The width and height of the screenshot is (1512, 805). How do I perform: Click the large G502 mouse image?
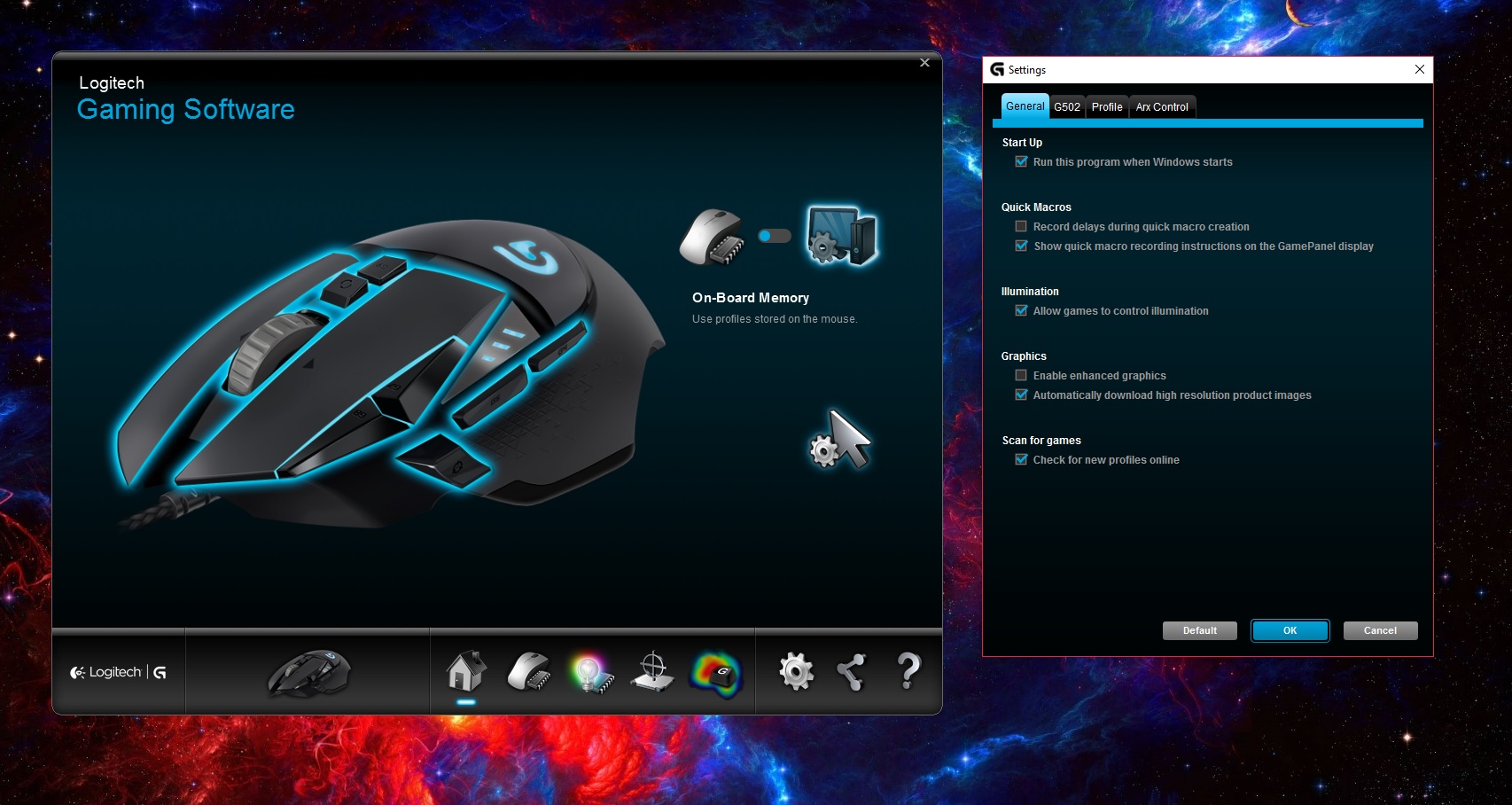point(390,372)
